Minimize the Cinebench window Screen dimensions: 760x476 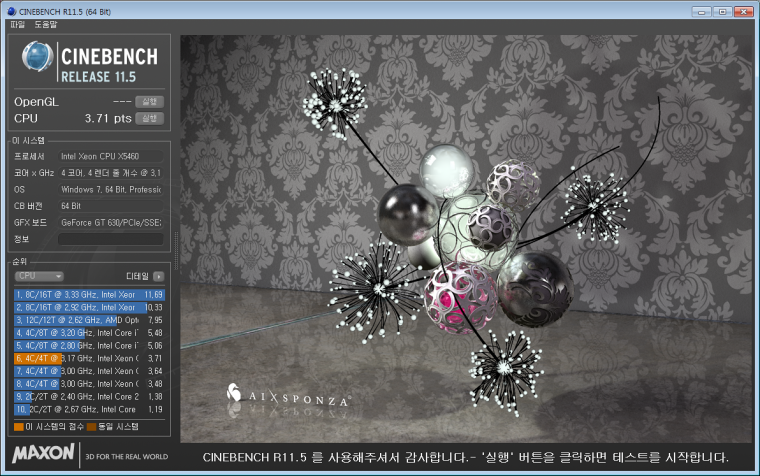(701, 11)
